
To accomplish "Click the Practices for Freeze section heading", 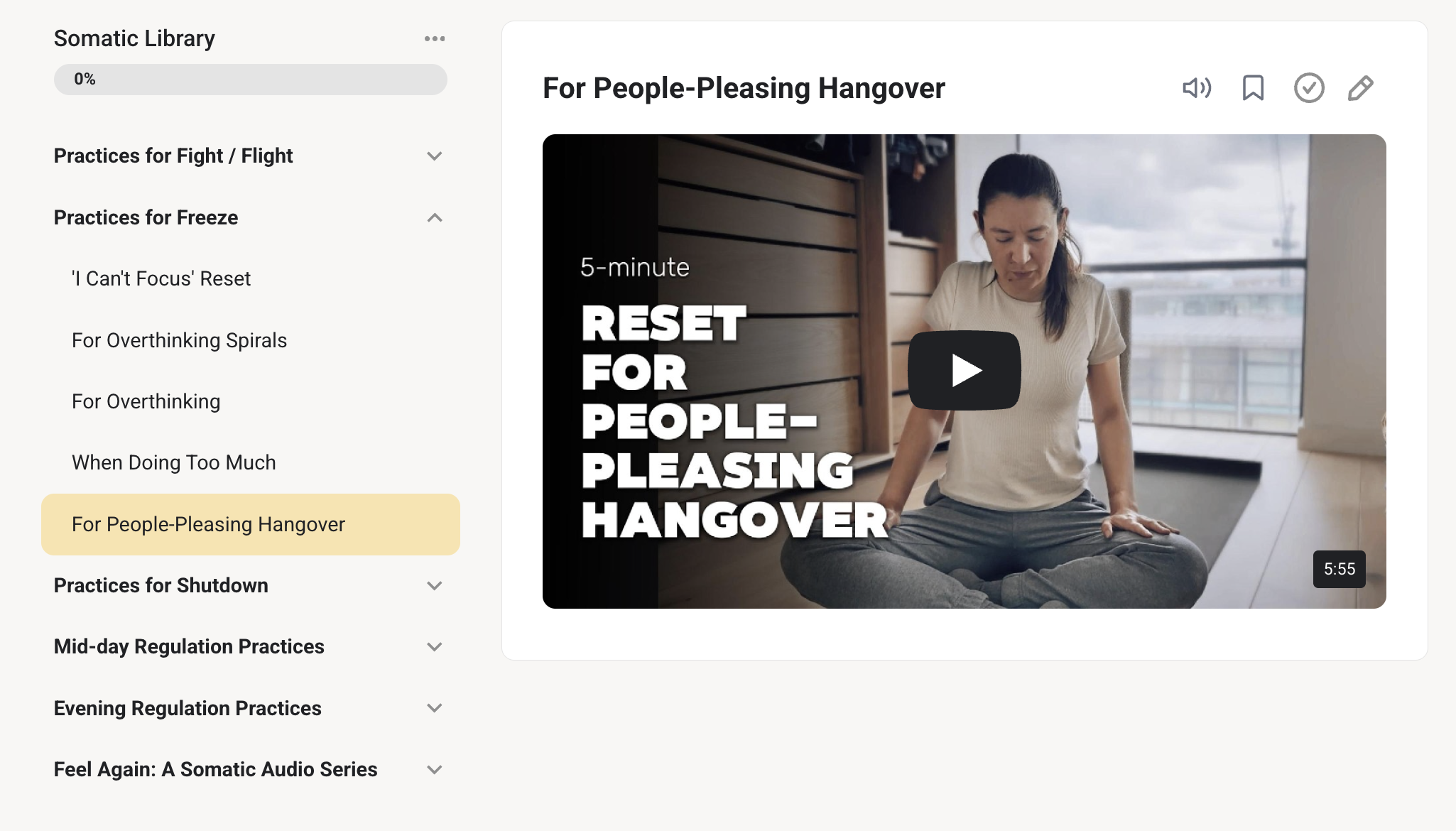I will pyautogui.click(x=146, y=217).
